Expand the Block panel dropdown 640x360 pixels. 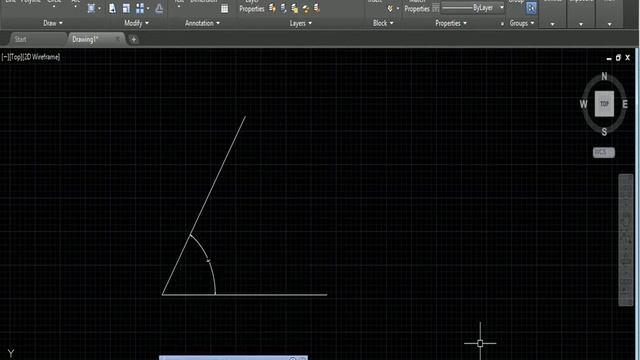tap(383, 23)
